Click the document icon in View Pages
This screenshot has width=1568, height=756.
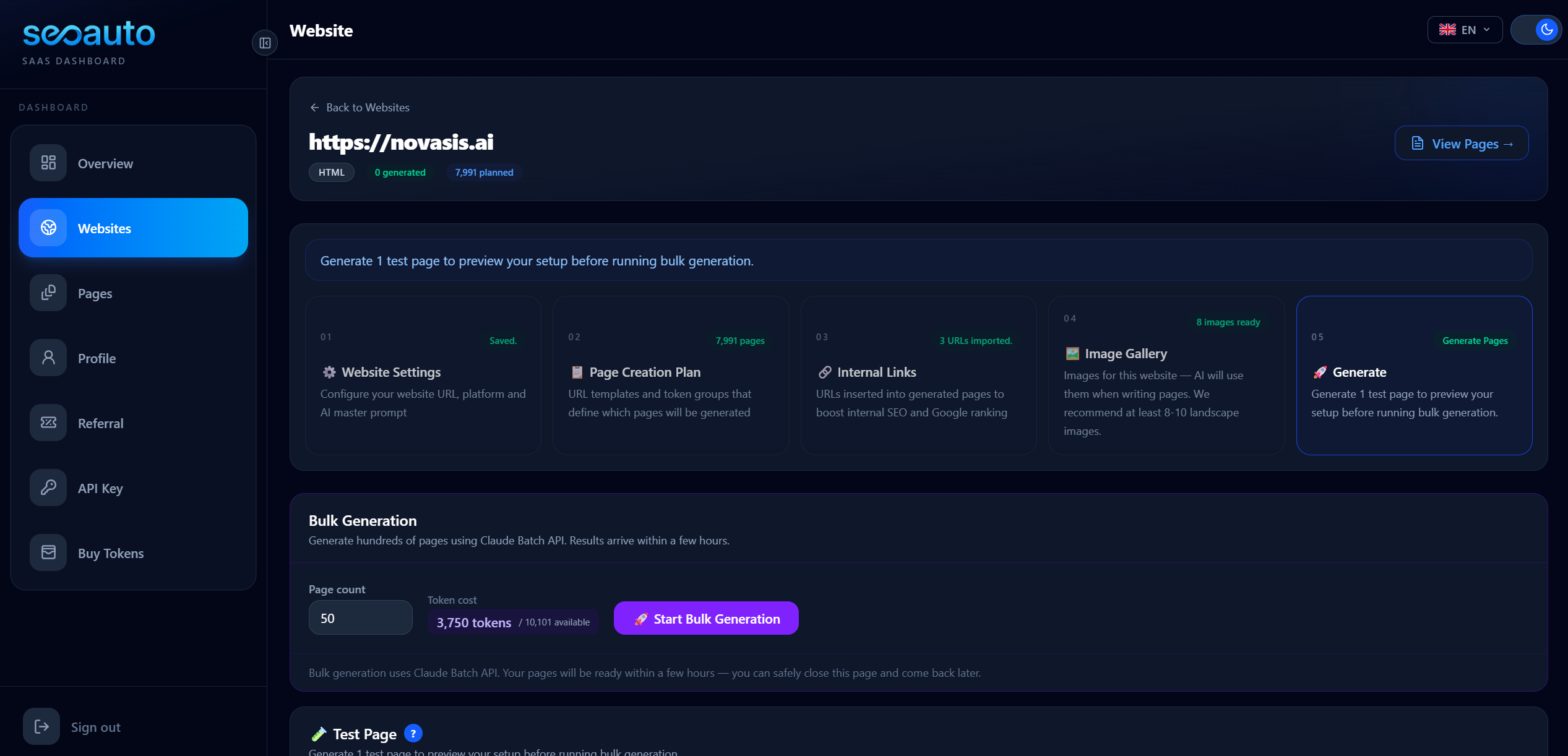point(1417,144)
